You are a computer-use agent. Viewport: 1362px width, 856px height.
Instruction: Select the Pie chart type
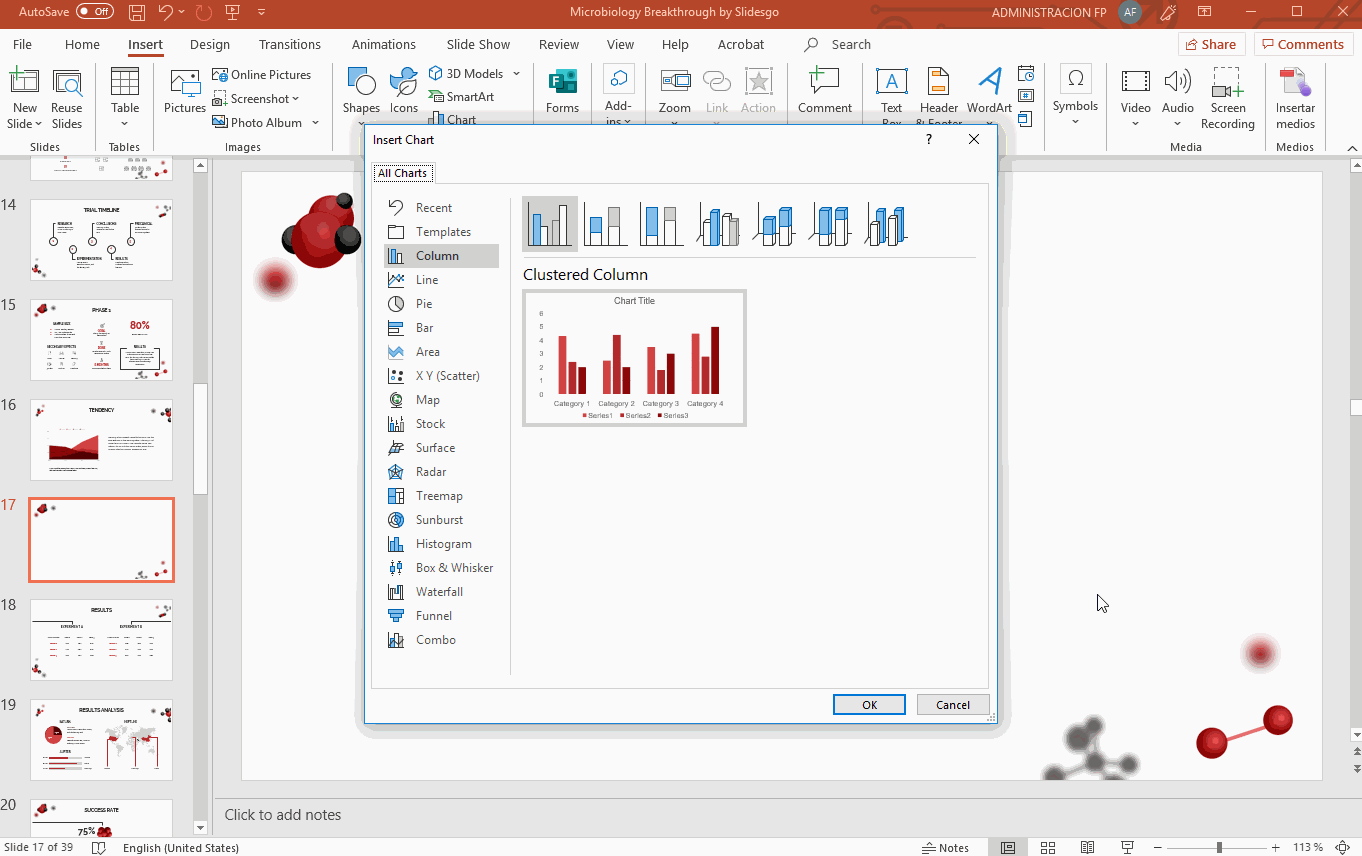[x=424, y=304]
